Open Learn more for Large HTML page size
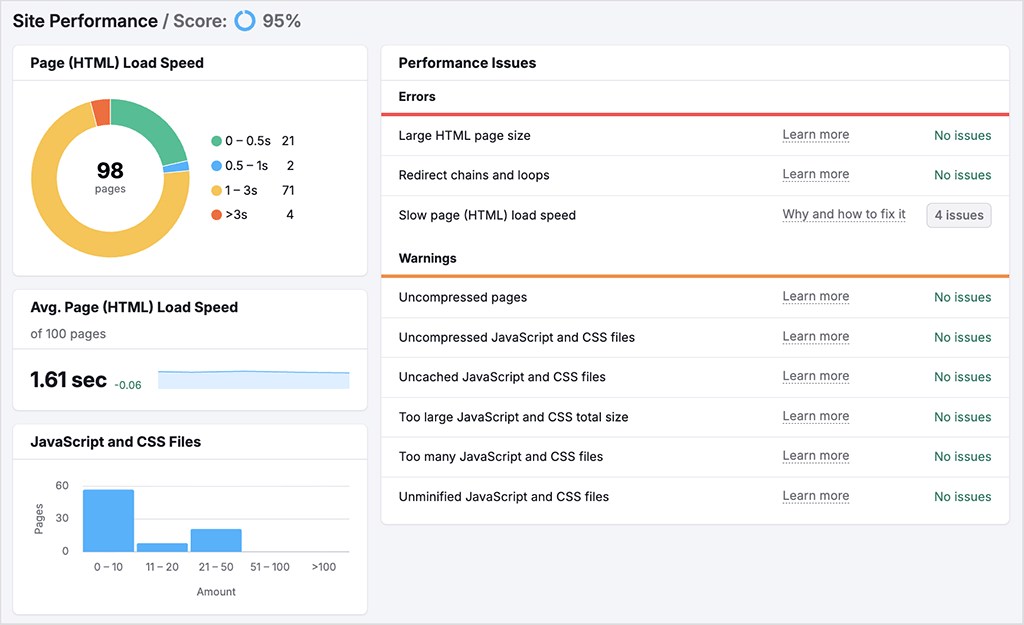Screen dimensions: 1024x625 pos(816,135)
